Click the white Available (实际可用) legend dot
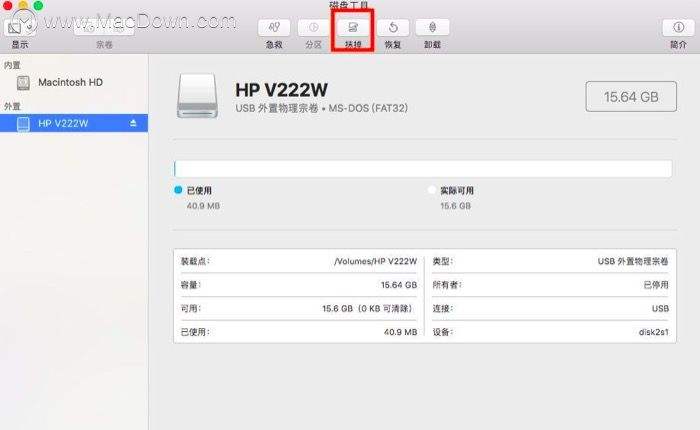 pyautogui.click(x=431, y=190)
